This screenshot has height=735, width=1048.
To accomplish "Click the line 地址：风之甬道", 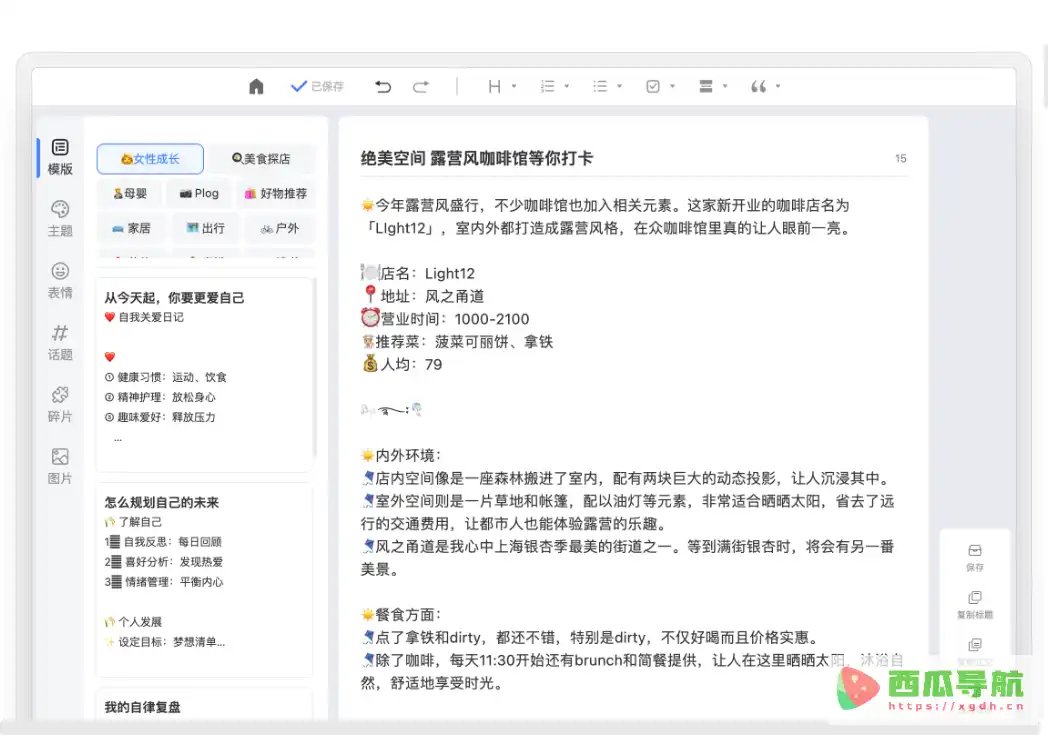I will point(422,296).
